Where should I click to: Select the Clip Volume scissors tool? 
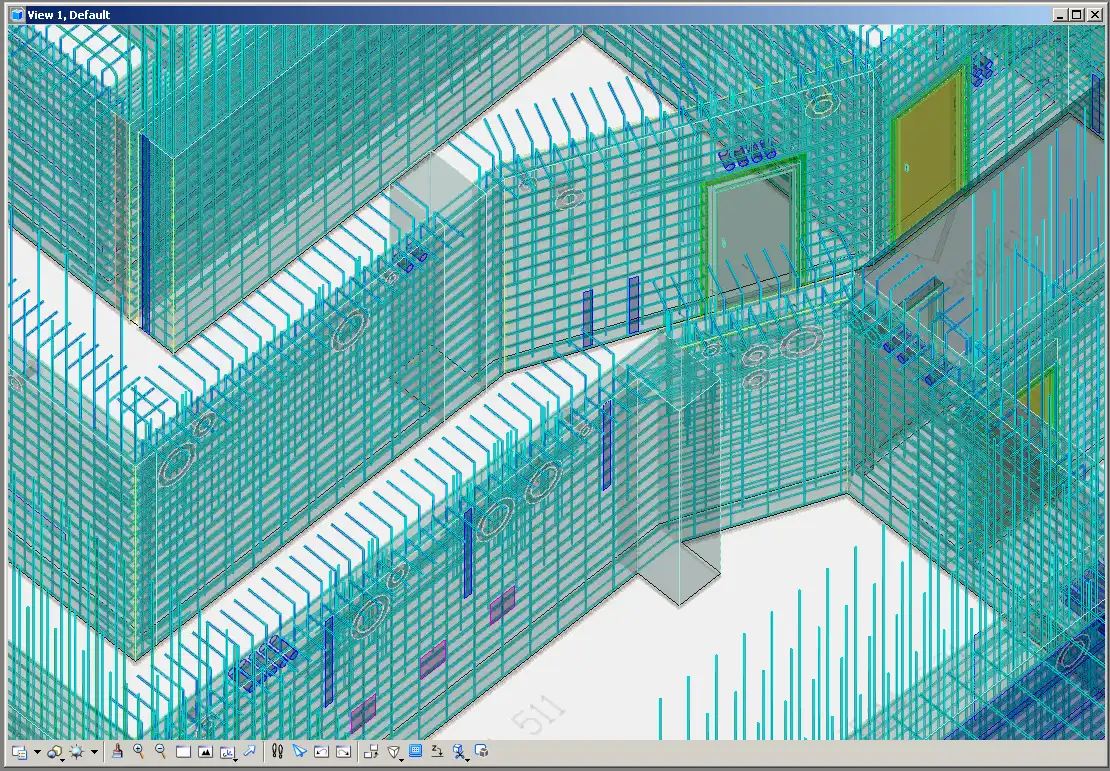click(459, 752)
